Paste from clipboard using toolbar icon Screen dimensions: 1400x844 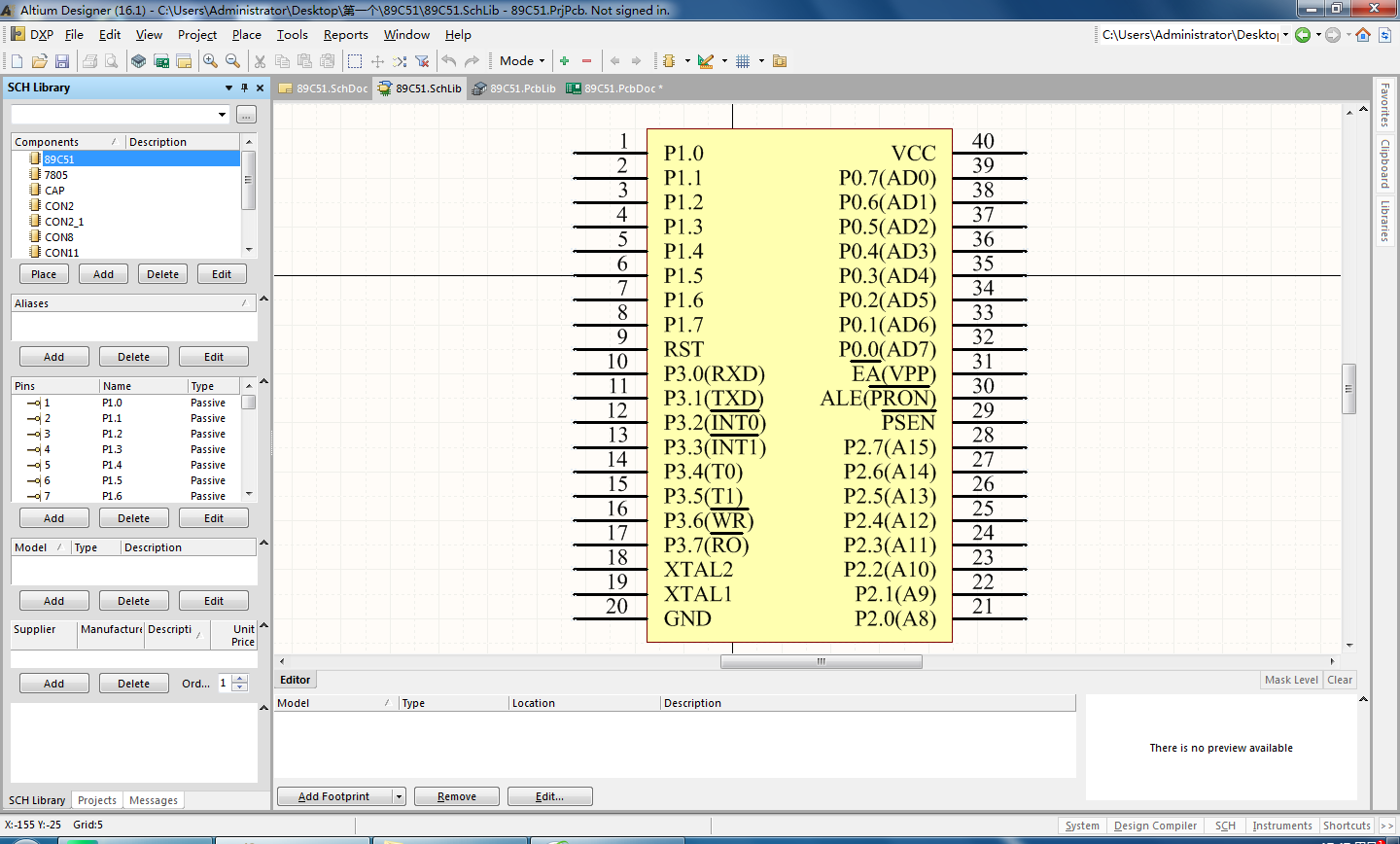(304, 61)
